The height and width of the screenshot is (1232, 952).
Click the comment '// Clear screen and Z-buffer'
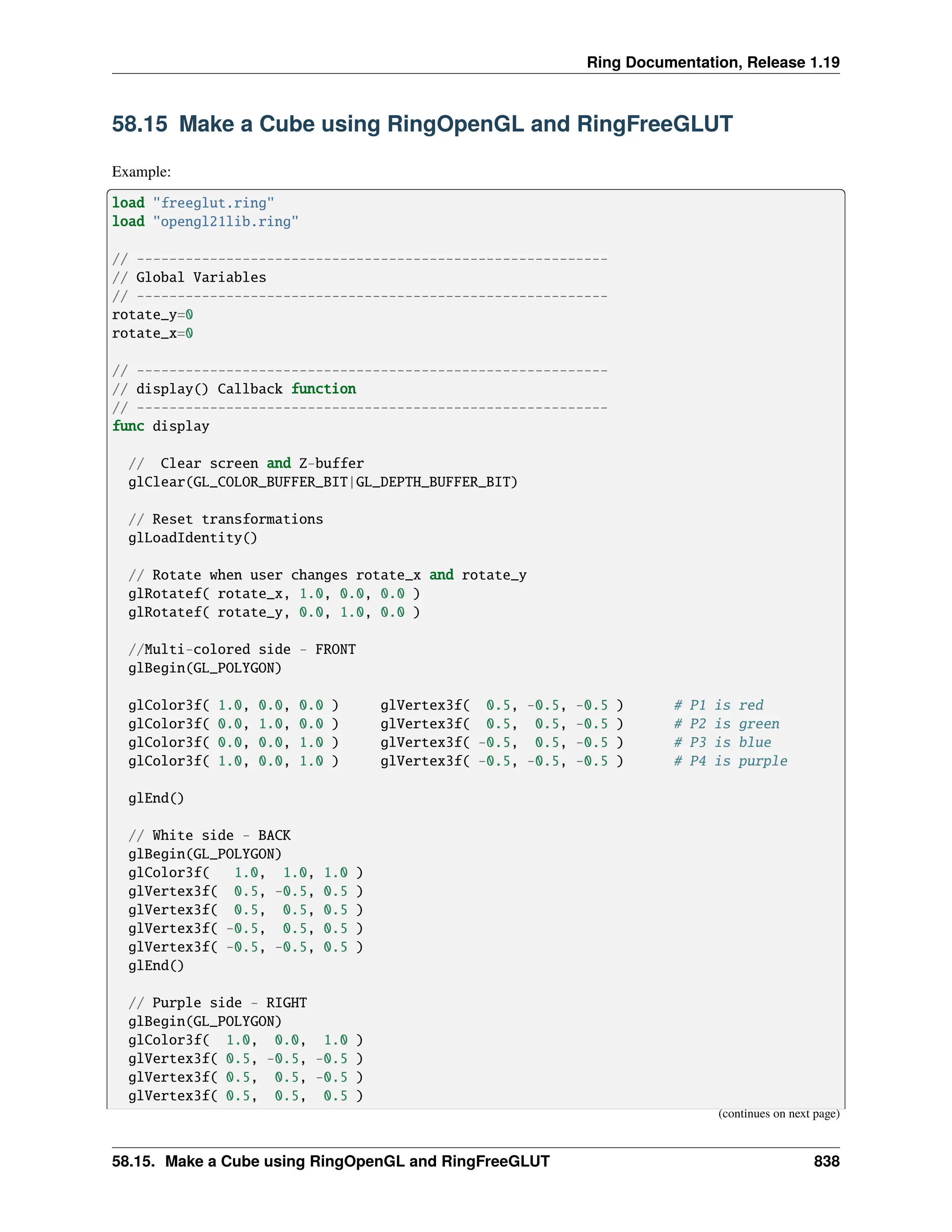(x=246, y=463)
